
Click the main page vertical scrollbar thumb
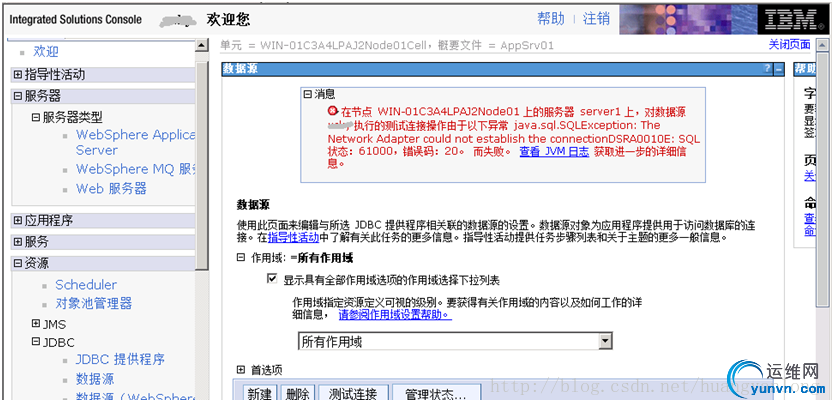point(822,179)
